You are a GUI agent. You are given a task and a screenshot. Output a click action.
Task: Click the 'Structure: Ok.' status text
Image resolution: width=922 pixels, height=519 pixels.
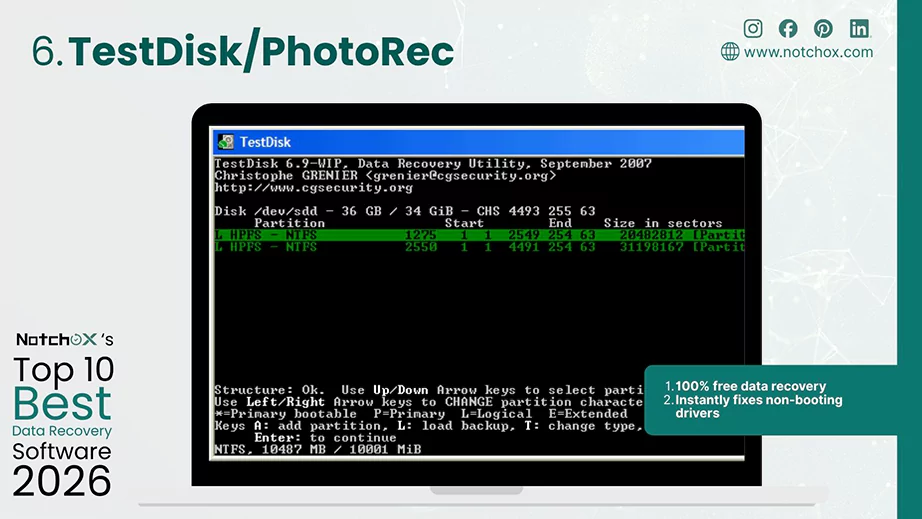point(269,390)
